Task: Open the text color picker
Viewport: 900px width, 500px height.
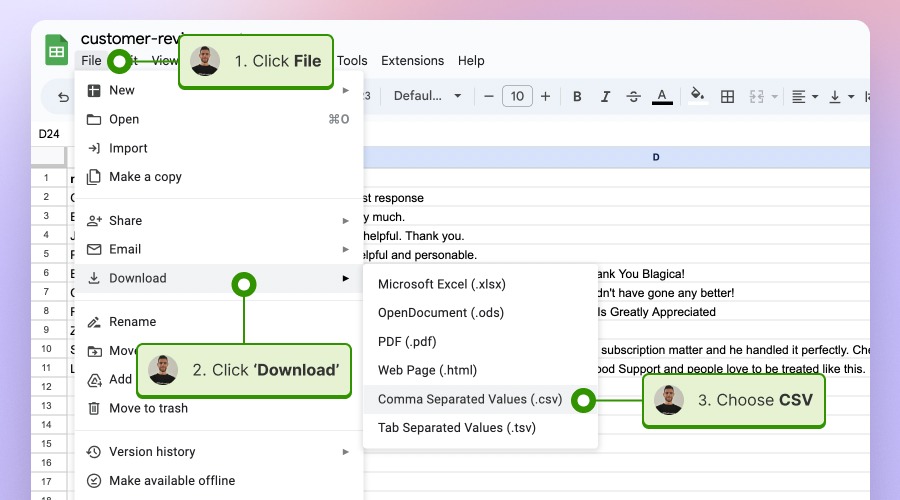Action: coord(662,97)
